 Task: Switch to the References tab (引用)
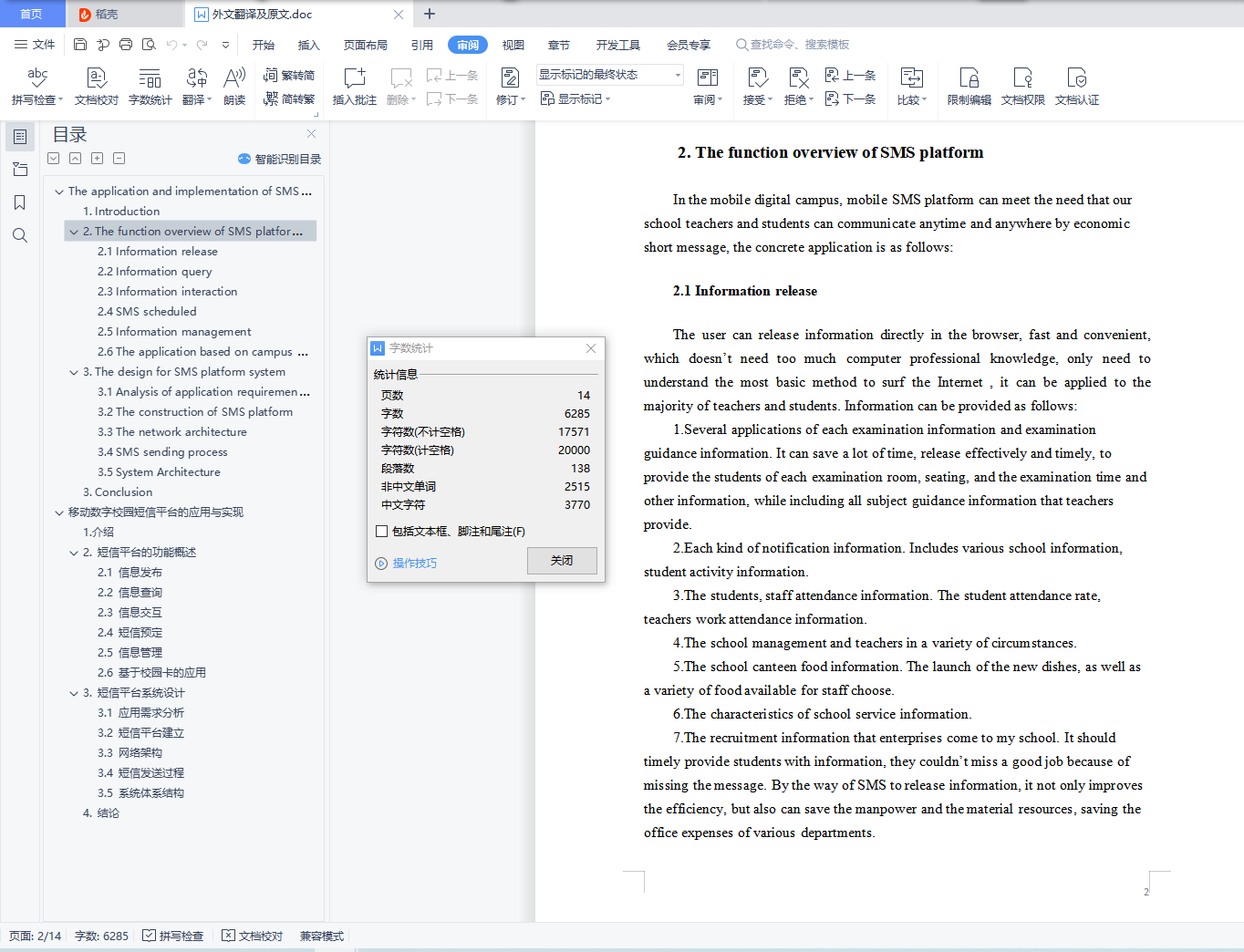coord(421,45)
